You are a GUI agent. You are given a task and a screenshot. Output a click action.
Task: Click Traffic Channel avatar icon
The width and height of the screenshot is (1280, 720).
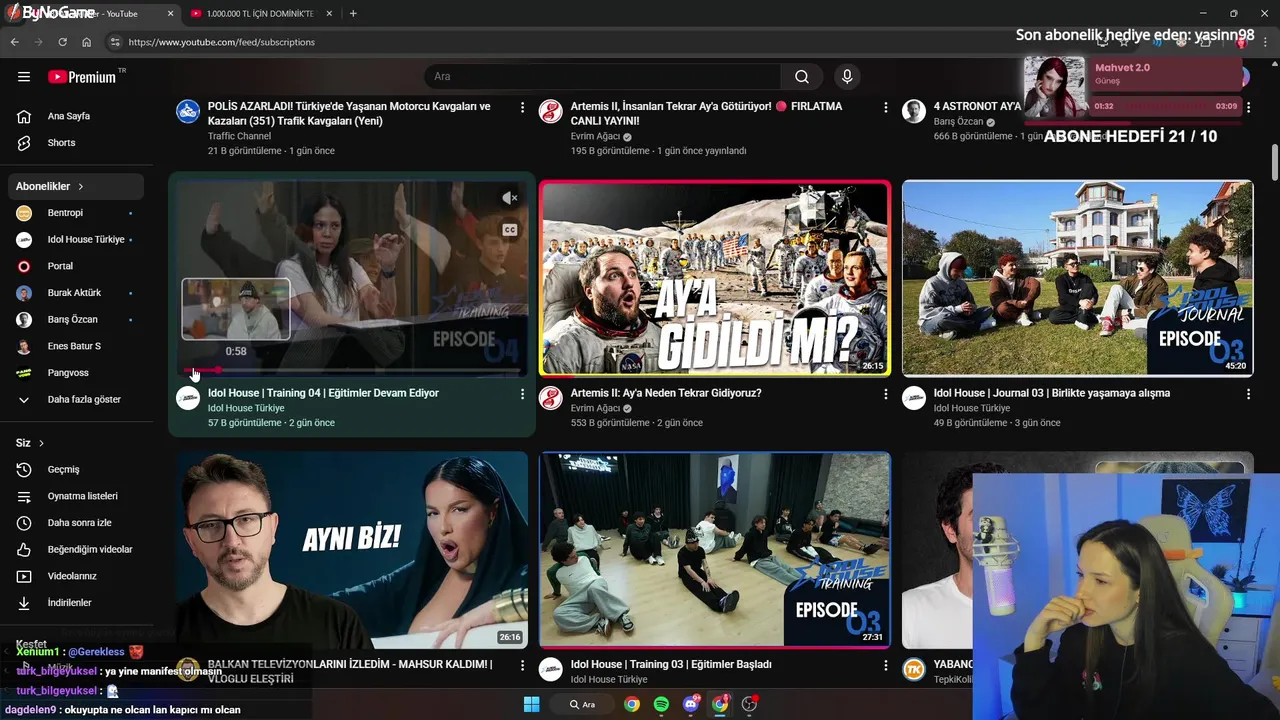pos(188,111)
